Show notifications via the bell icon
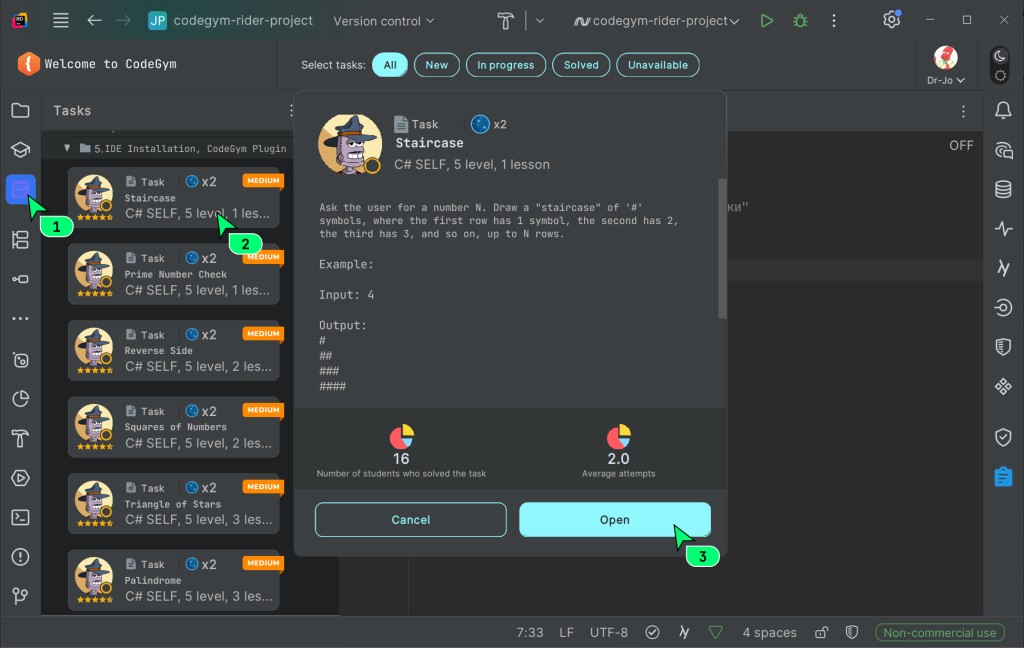 [x=1003, y=110]
